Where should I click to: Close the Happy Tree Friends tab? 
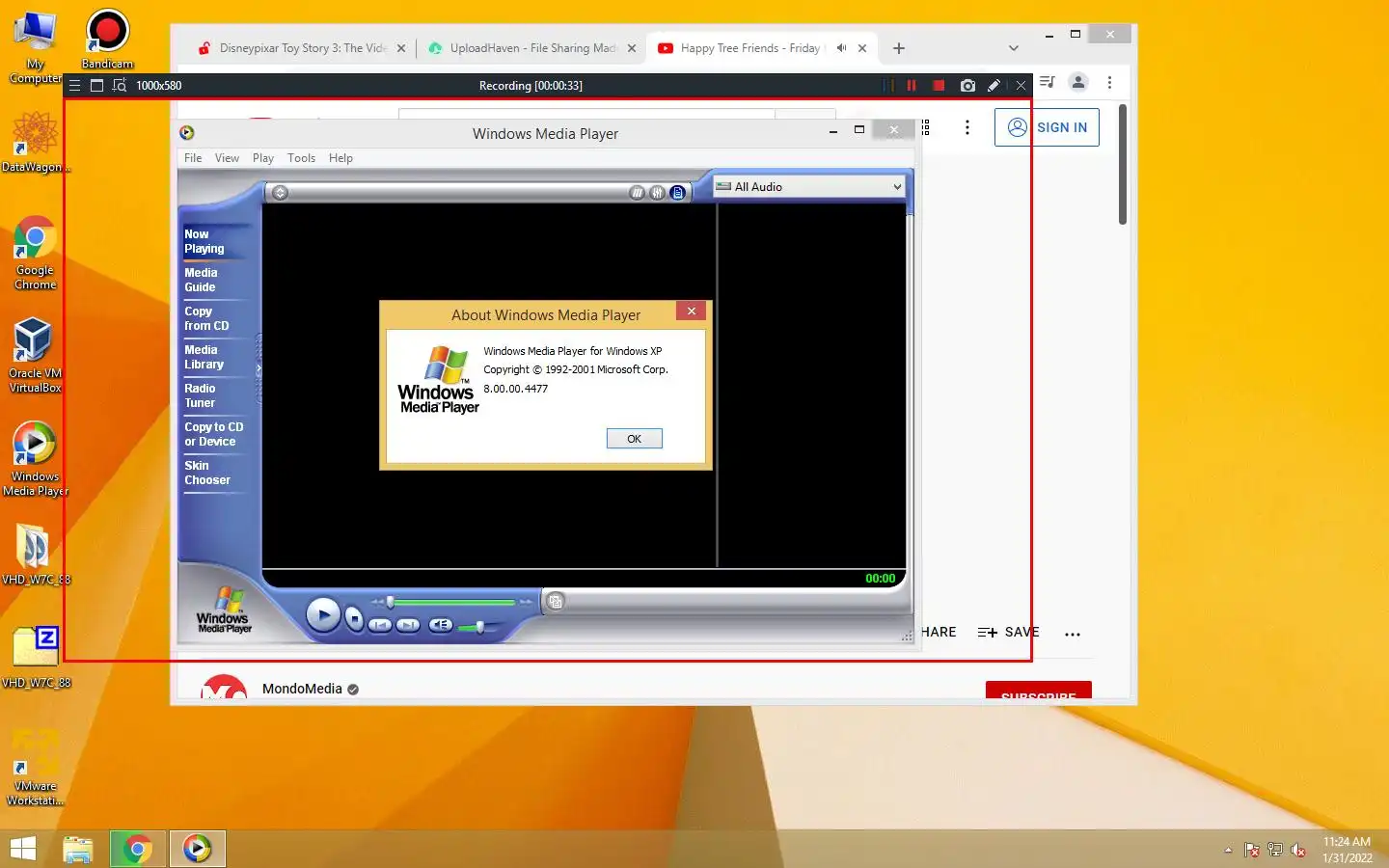862,48
